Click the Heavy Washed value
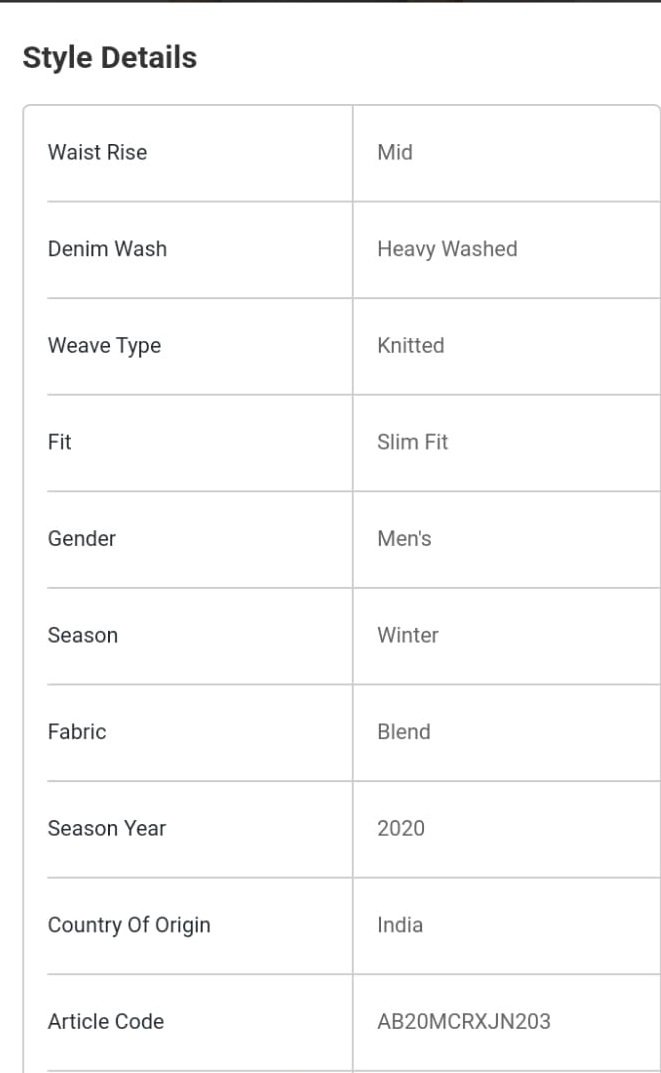Viewport: 661px width, 1073px height. coord(448,249)
